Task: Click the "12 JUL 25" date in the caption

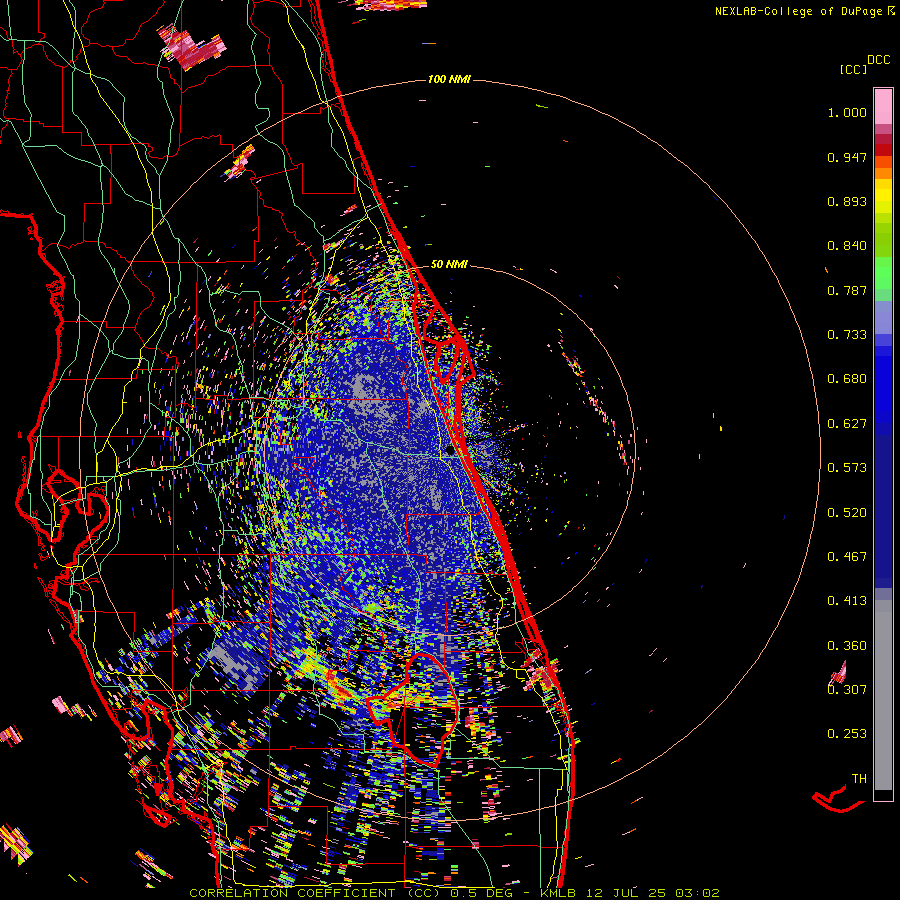Action: click(626, 893)
